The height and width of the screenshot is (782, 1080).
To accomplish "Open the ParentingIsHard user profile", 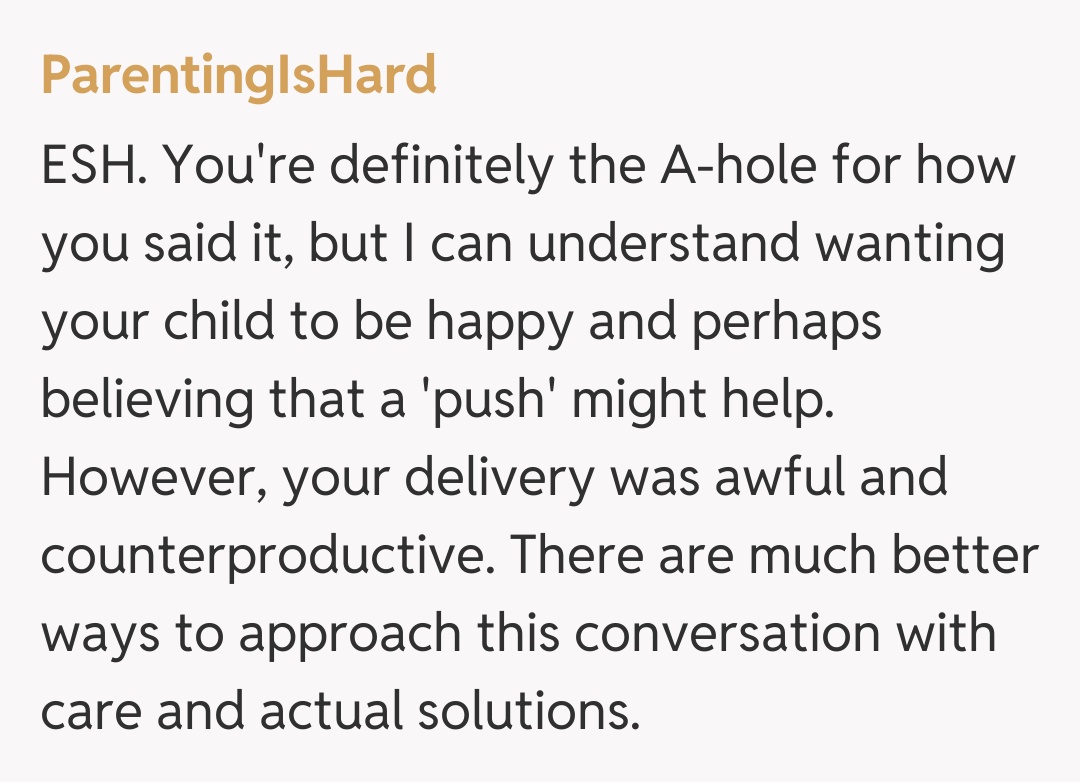I will coord(238,75).
